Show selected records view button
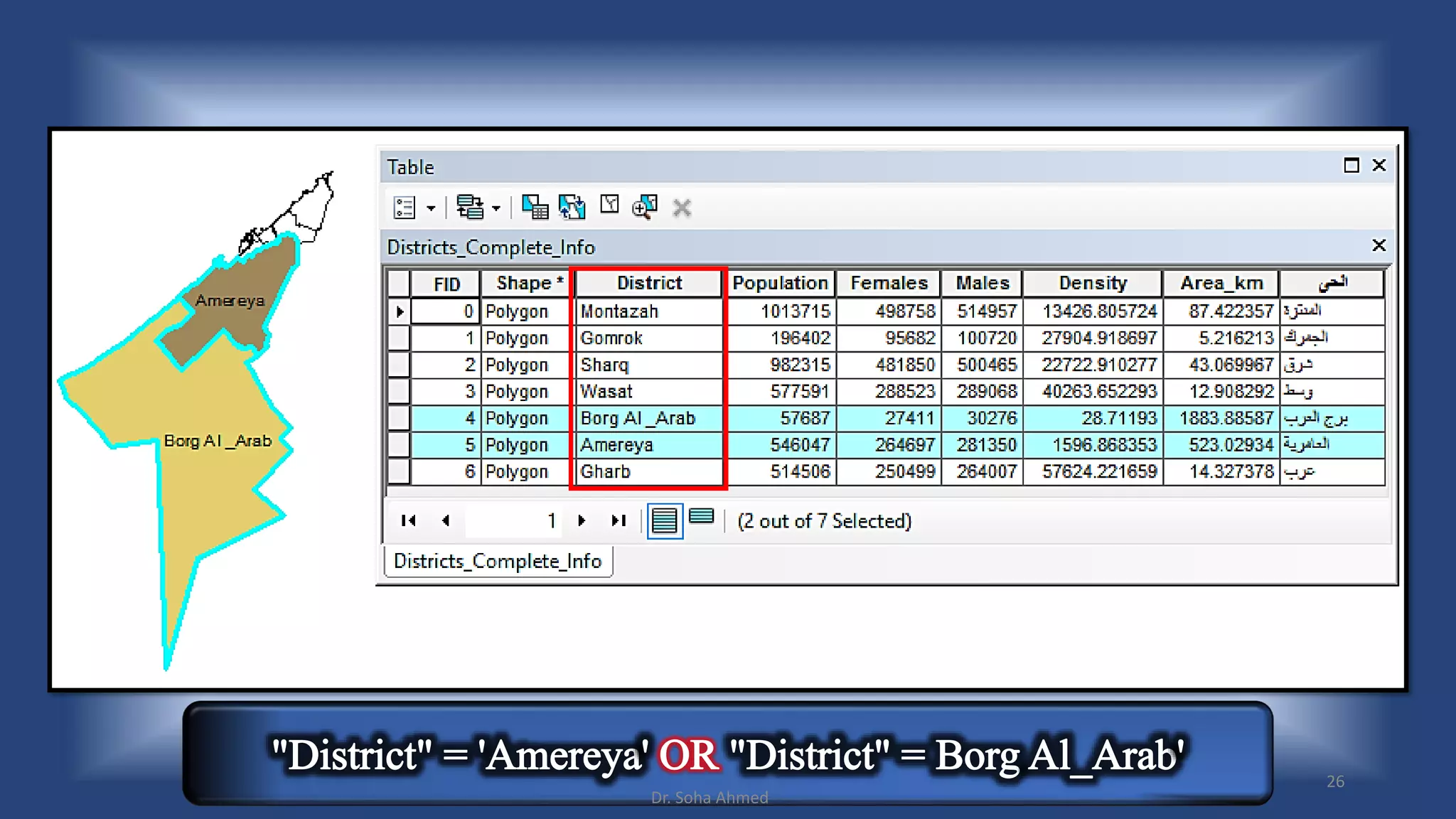Viewport: 1456px width, 819px height. (x=701, y=517)
